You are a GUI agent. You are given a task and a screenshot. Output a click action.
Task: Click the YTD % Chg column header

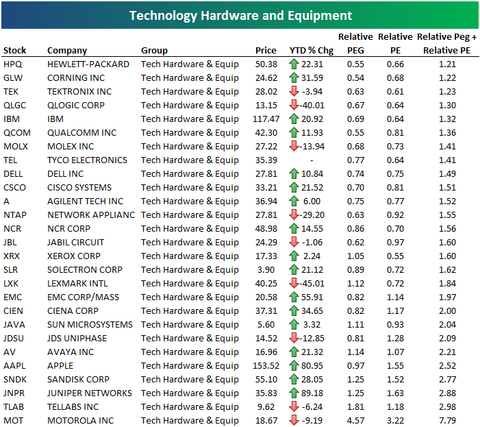[311, 51]
